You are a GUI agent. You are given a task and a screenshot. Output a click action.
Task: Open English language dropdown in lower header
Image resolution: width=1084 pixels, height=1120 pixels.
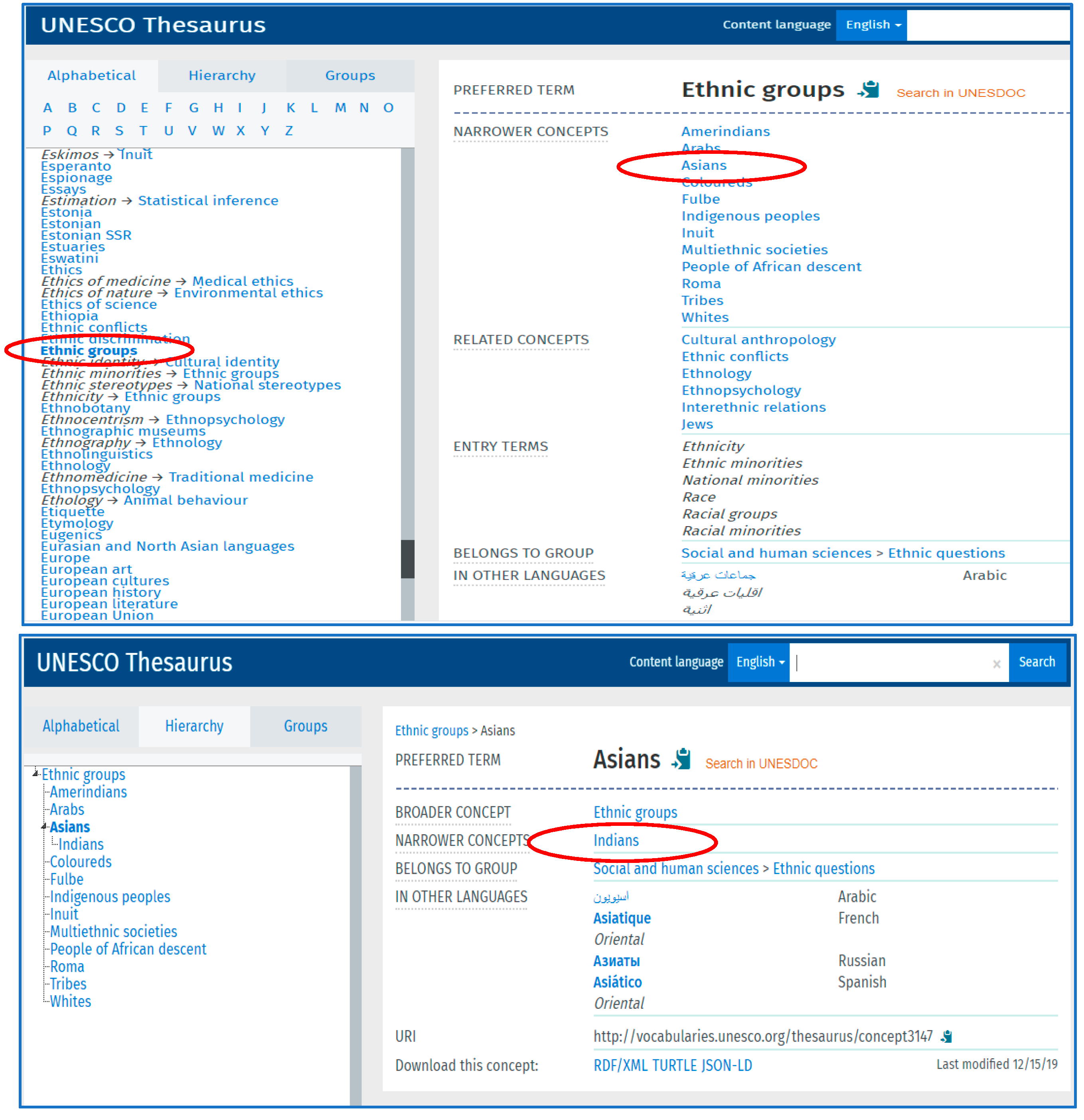[x=759, y=662]
